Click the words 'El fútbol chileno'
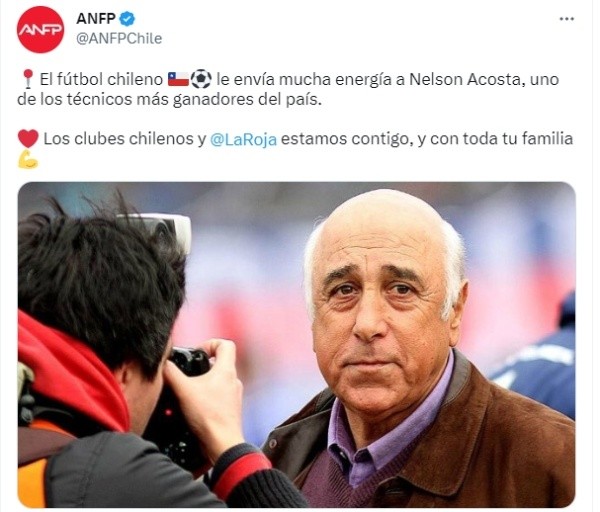Viewport: 600px width, 512px height. click(x=101, y=80)
